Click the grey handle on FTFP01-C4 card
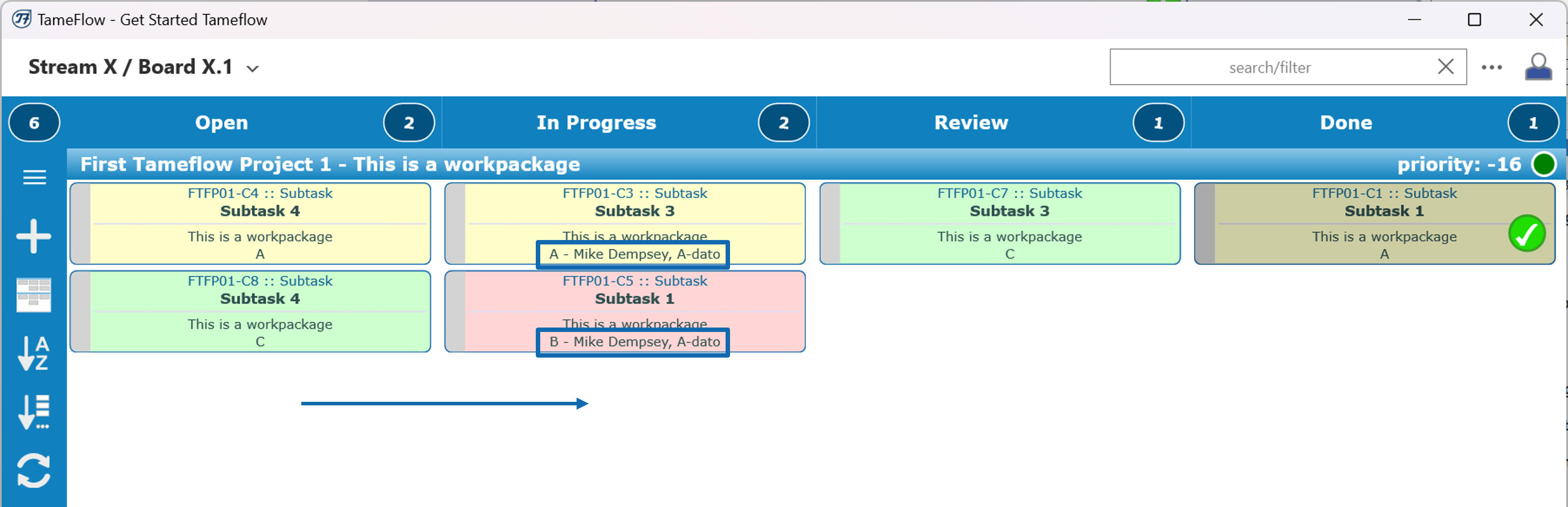The image size is (1568, 507). 81,224
